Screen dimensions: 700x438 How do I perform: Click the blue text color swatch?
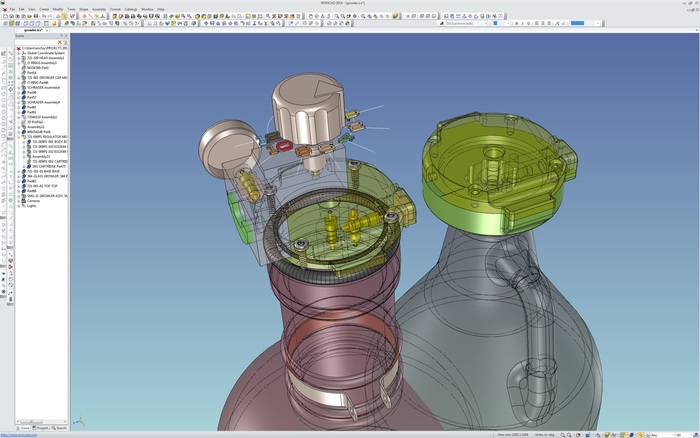[577, 23]
